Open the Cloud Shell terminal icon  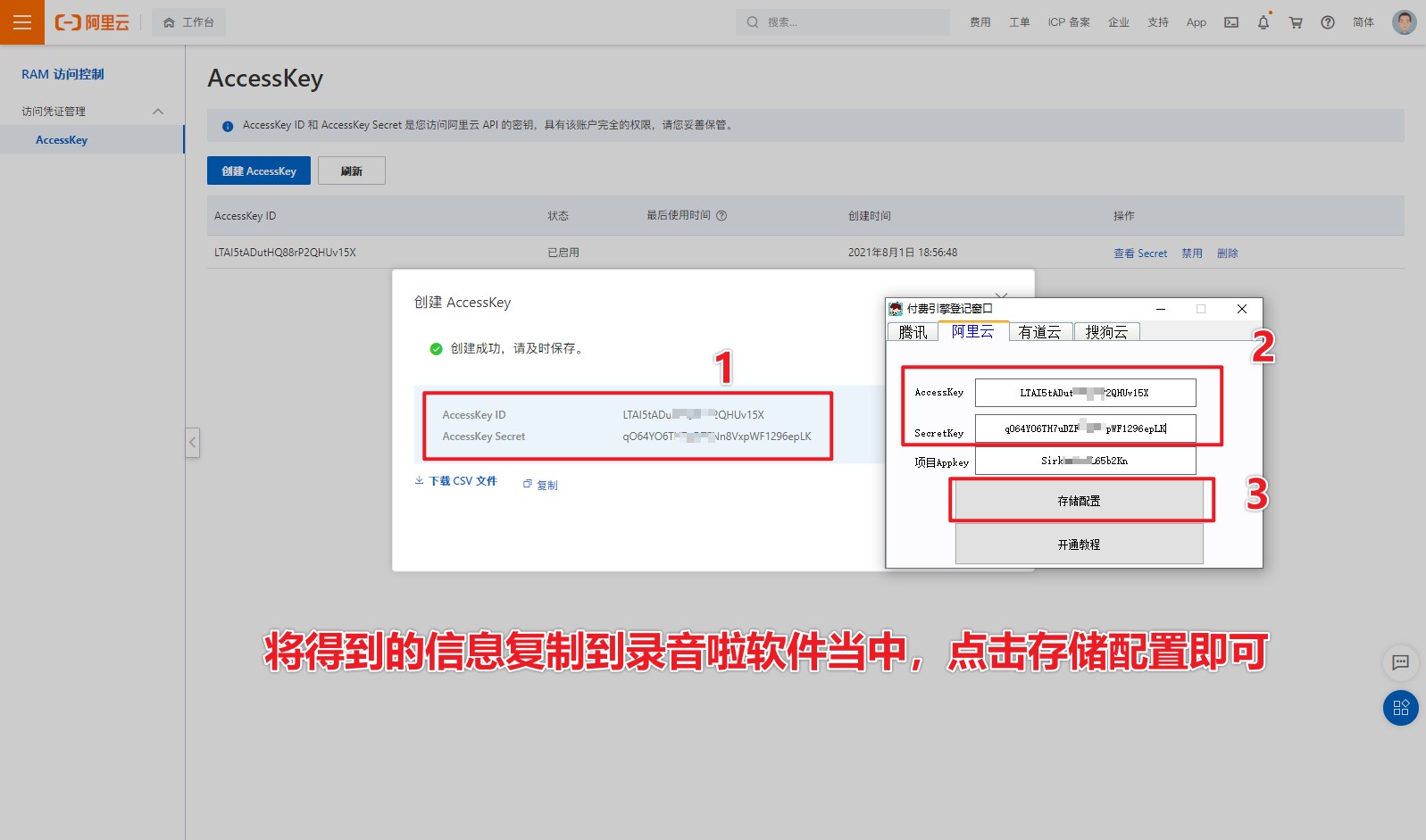point(1231,22)
